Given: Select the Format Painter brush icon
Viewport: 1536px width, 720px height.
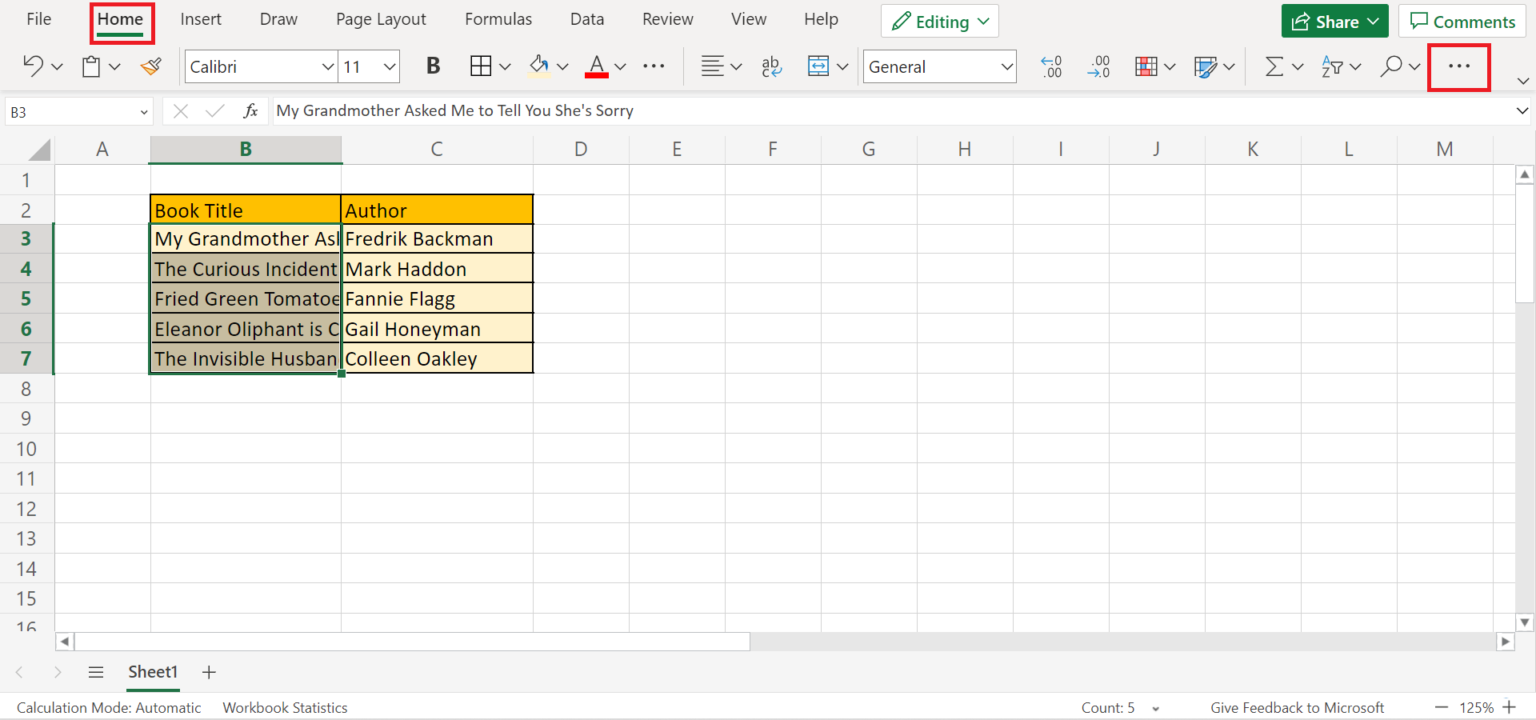Looking at the screenshot, I should tap(150, 67).
